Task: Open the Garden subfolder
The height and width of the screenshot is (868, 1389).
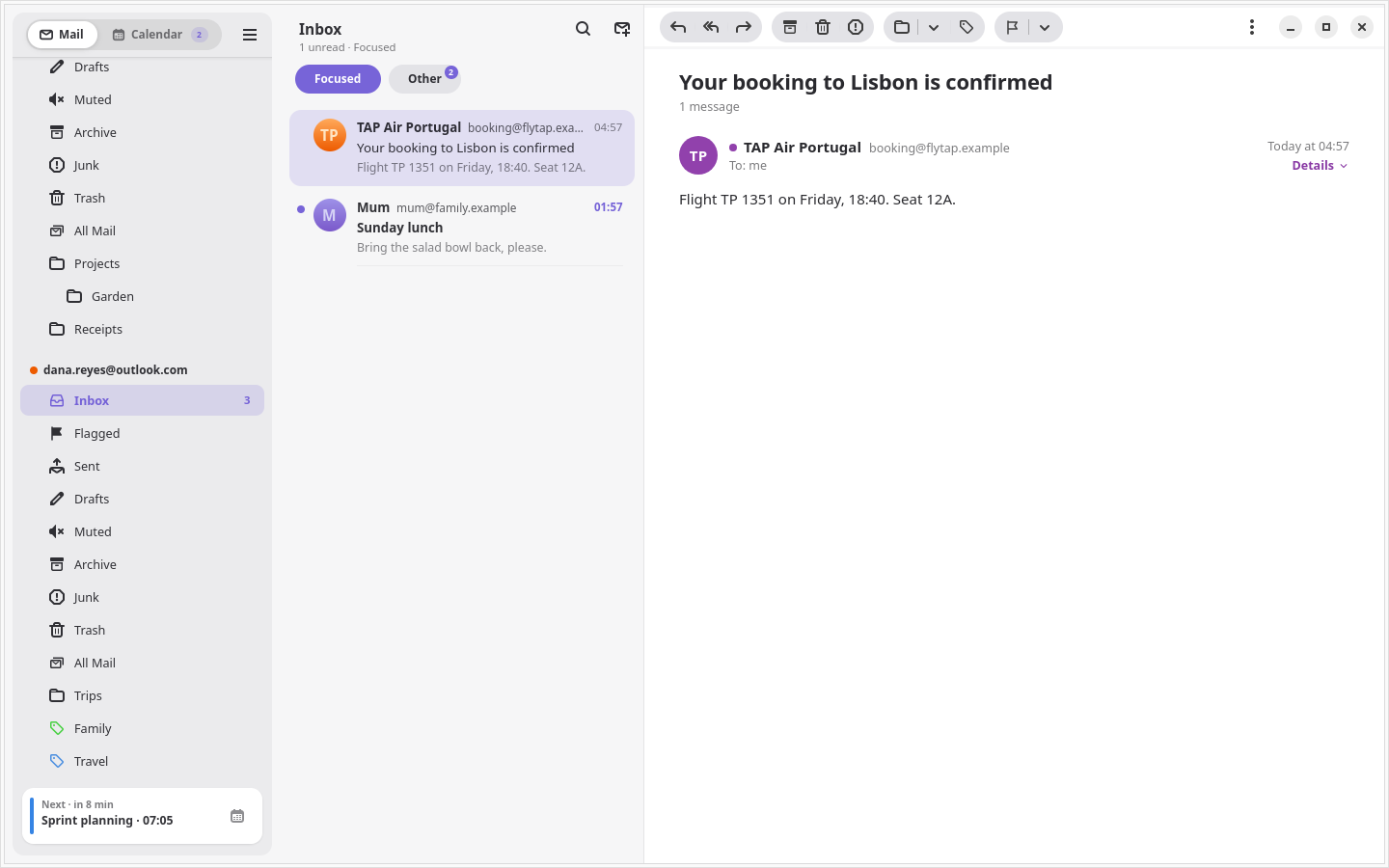Action: tap(142, 296)
